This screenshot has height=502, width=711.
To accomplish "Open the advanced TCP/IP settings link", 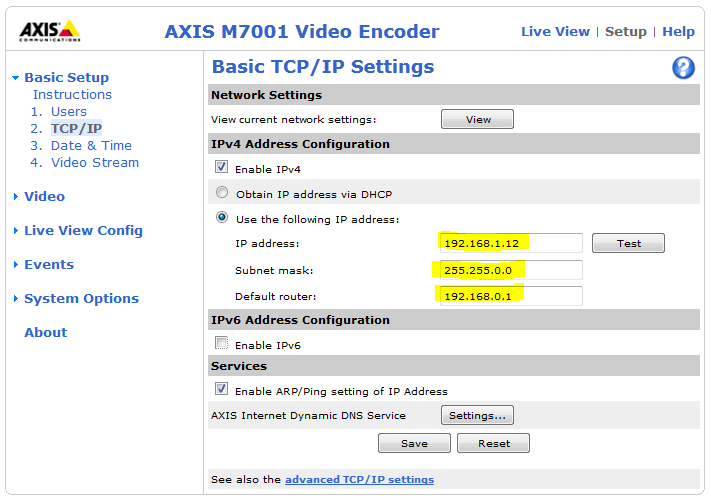I will [x=359, y=480].
